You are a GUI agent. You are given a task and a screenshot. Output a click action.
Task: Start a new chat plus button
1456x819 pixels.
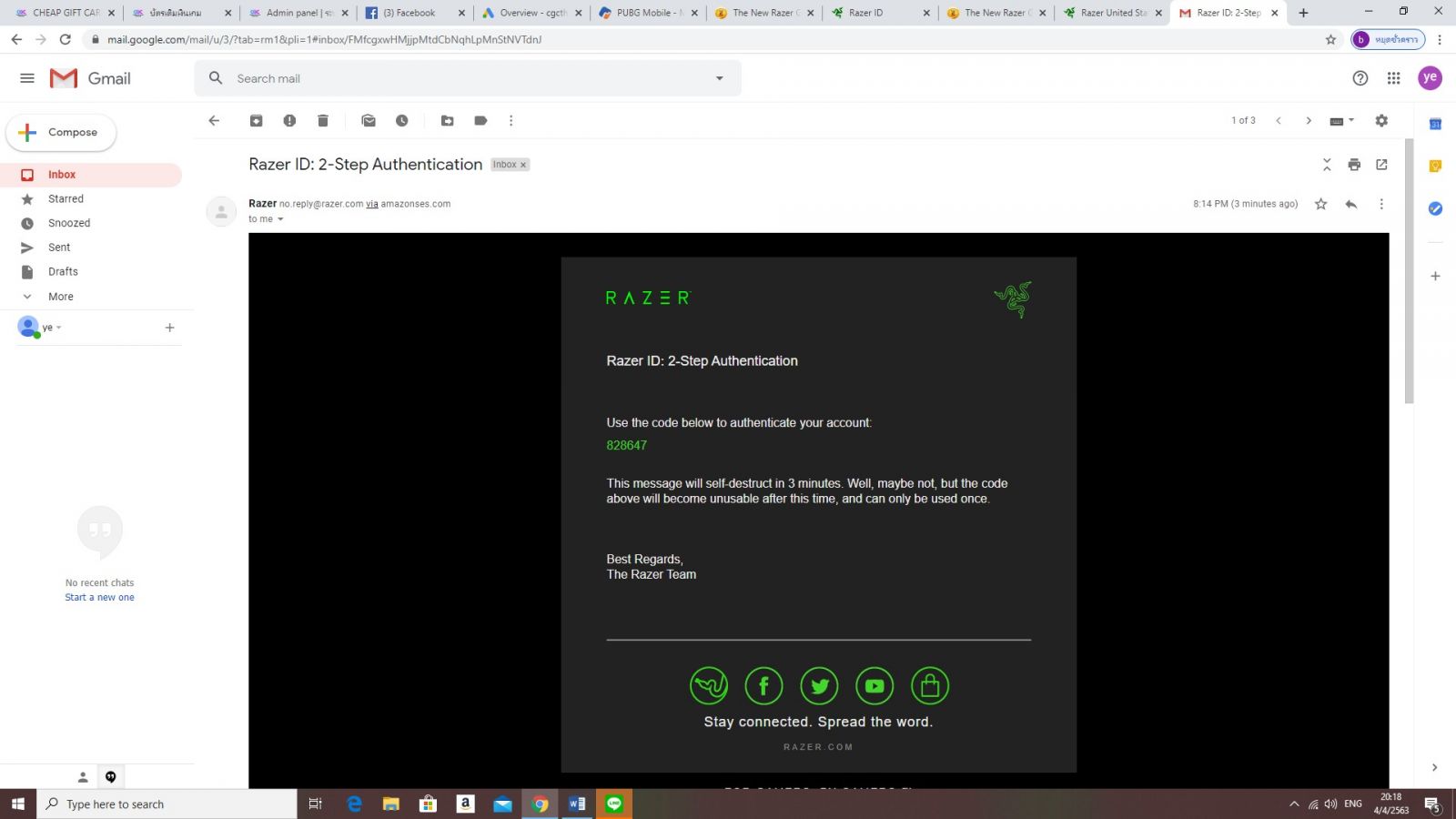point(169,328)
